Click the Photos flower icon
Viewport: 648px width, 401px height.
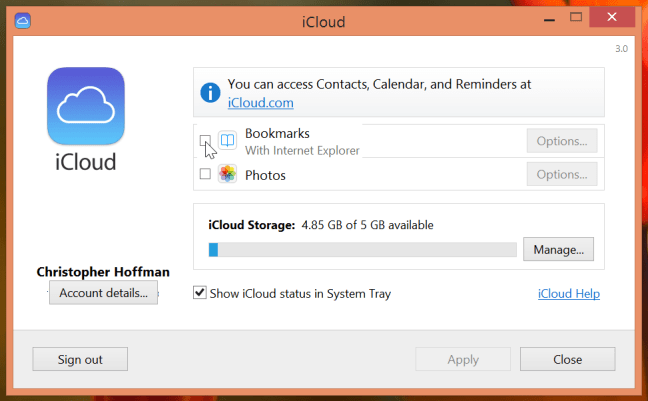point(227,175)
